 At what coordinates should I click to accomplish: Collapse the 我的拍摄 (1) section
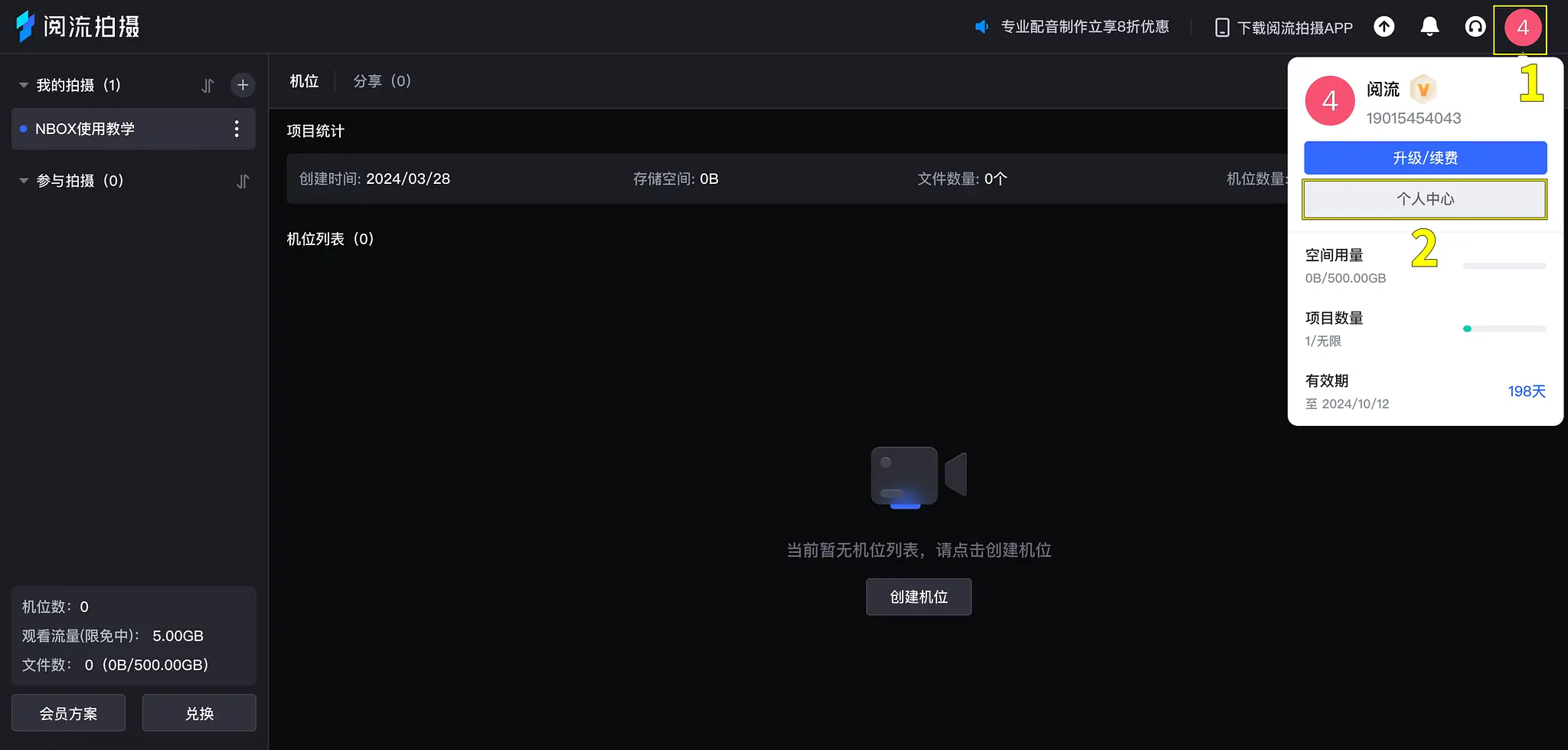24,85
